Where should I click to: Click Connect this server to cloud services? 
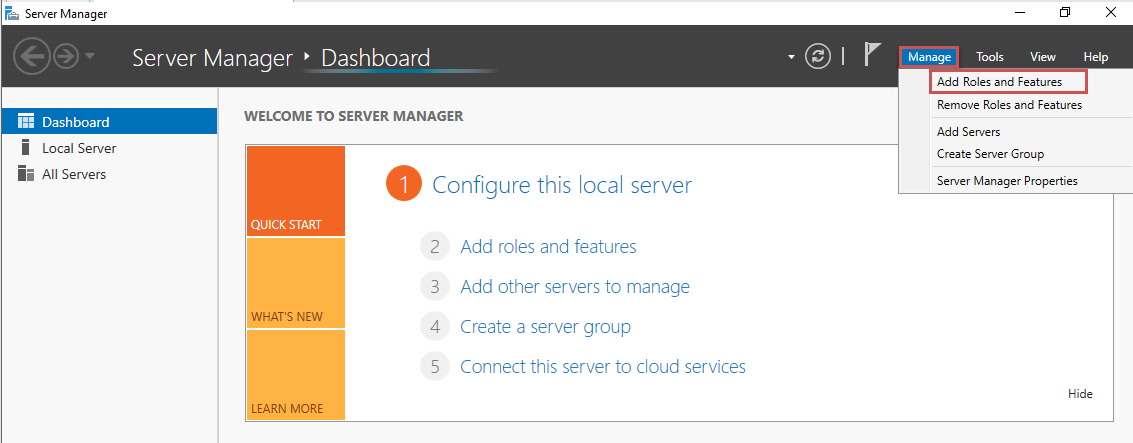(603, 366)
